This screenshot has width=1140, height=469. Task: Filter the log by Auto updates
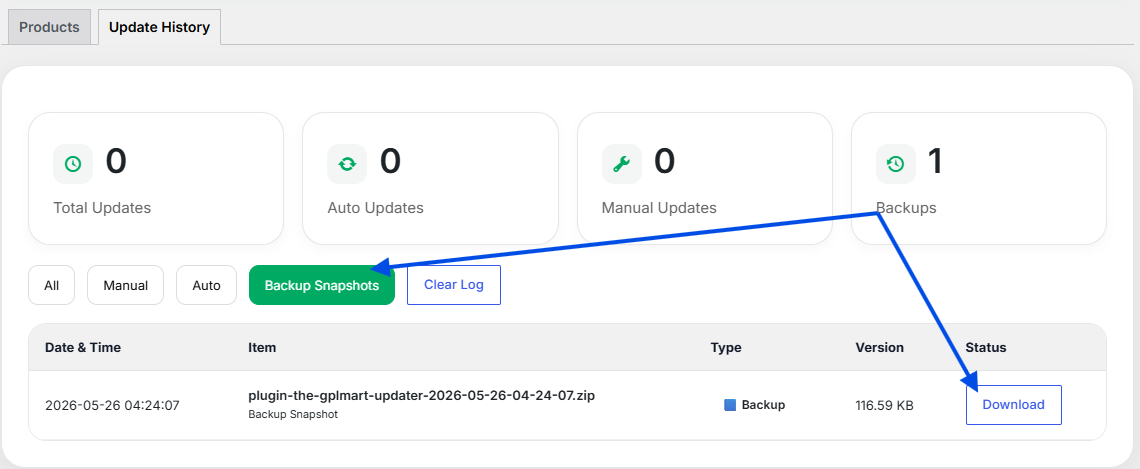point(206,285)
